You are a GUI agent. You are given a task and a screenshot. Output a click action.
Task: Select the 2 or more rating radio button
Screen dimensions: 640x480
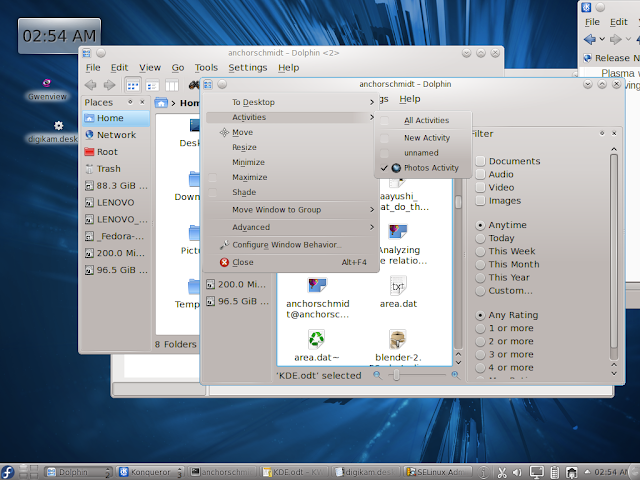tap(480, 341)
